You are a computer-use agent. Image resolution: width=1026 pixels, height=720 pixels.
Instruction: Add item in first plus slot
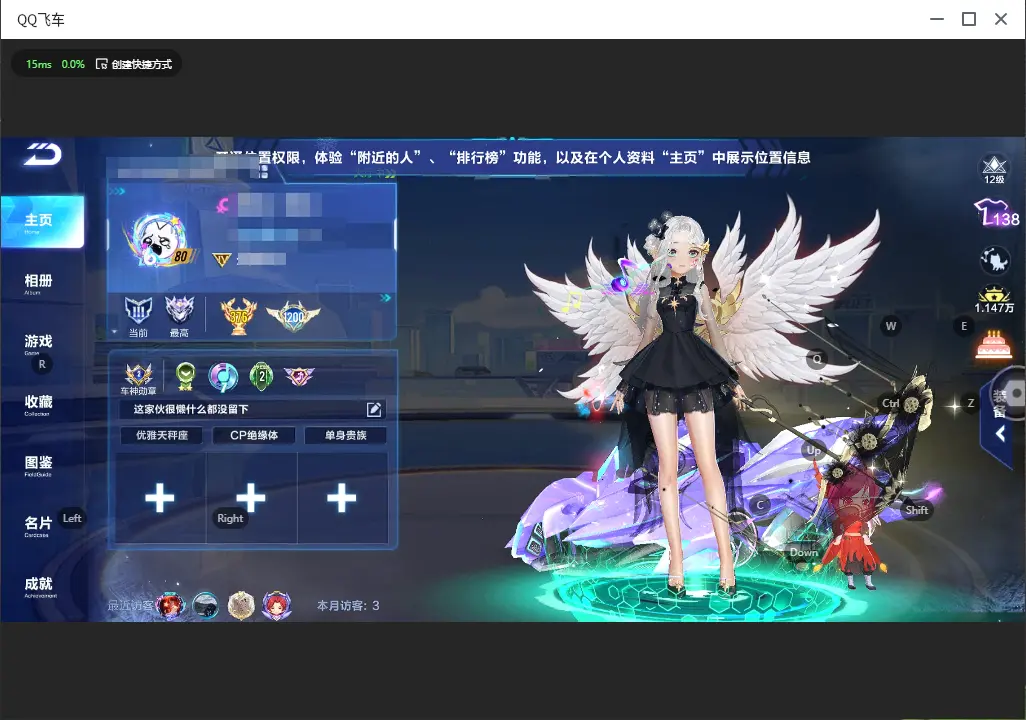coord(160,499)
